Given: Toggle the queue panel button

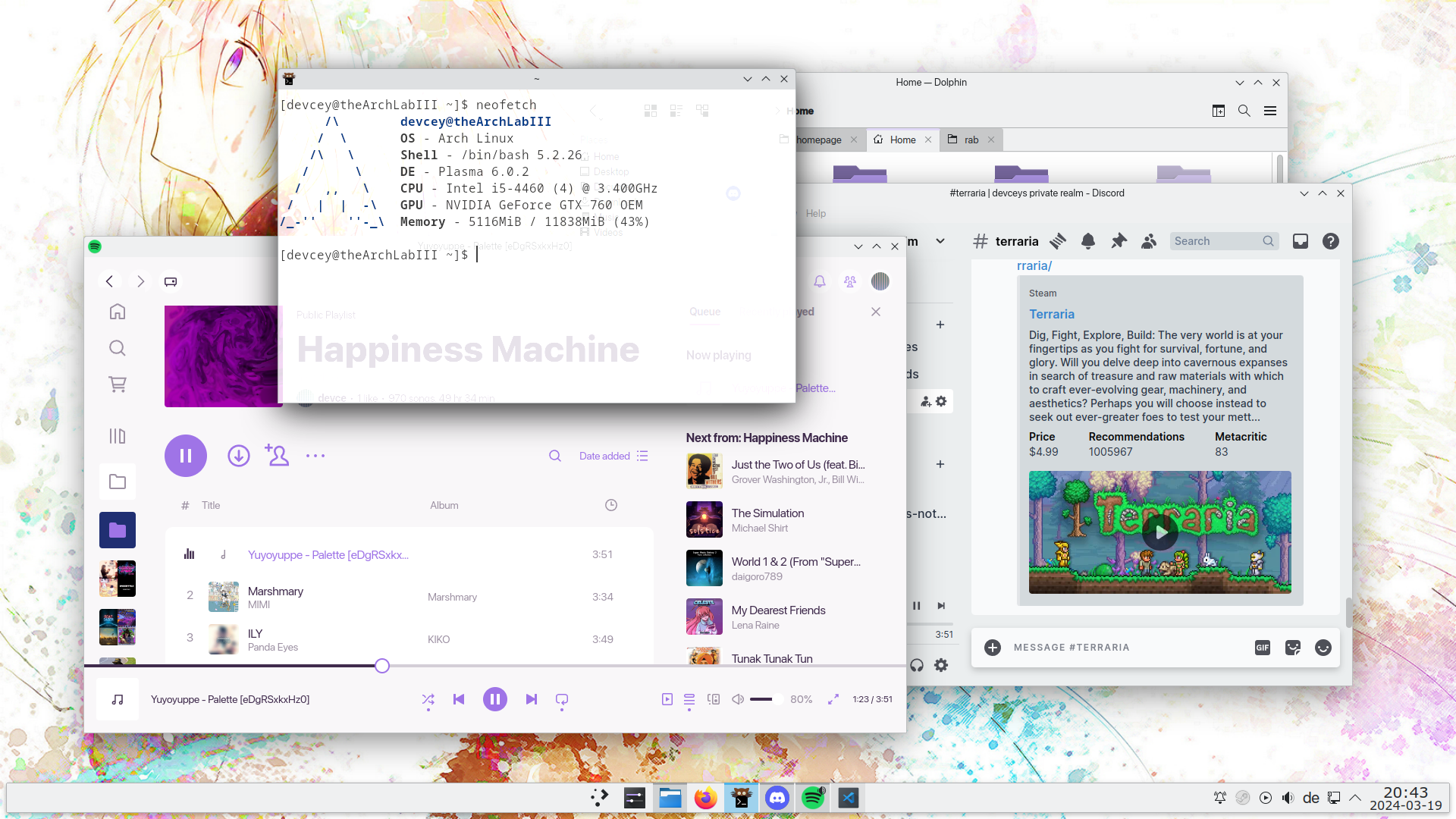Looking at the screenshot, I should click(x=689, y=699).
